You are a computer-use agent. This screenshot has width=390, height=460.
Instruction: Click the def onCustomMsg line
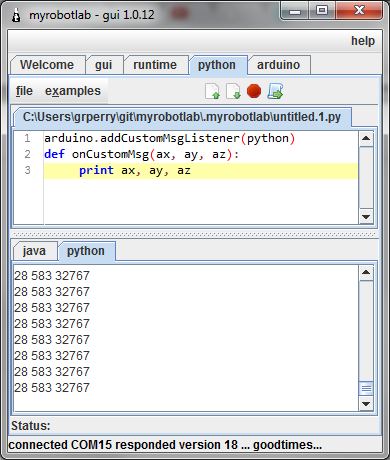(x=142, y=154)
